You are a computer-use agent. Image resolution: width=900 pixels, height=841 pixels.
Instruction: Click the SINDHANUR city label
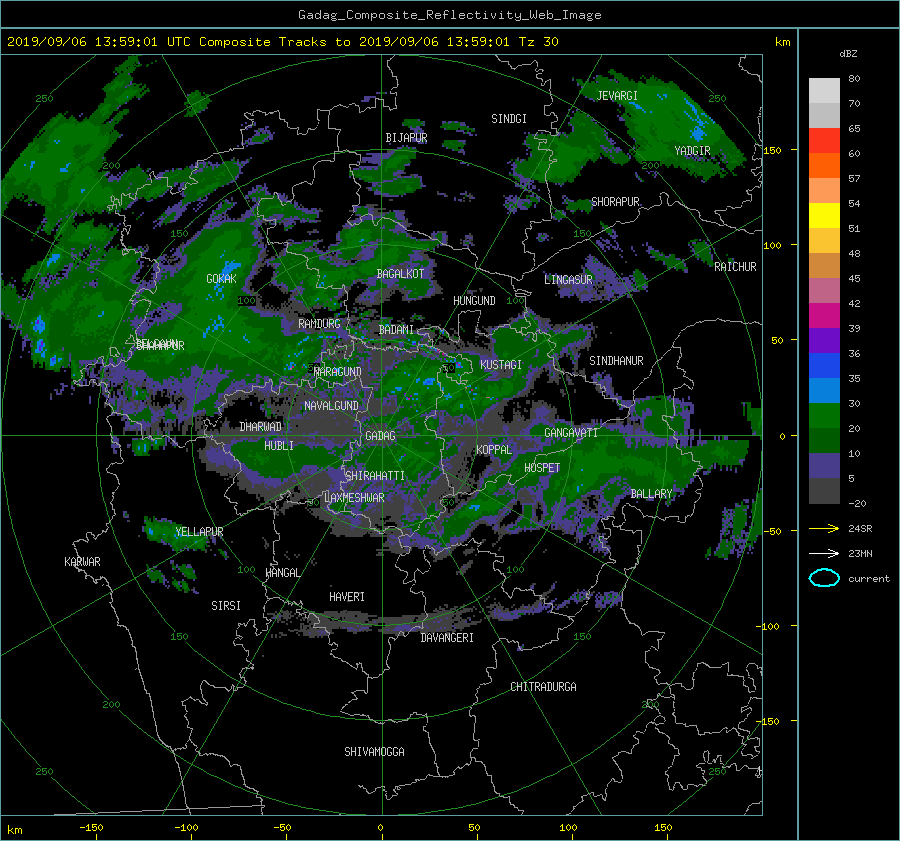(616, 361)
